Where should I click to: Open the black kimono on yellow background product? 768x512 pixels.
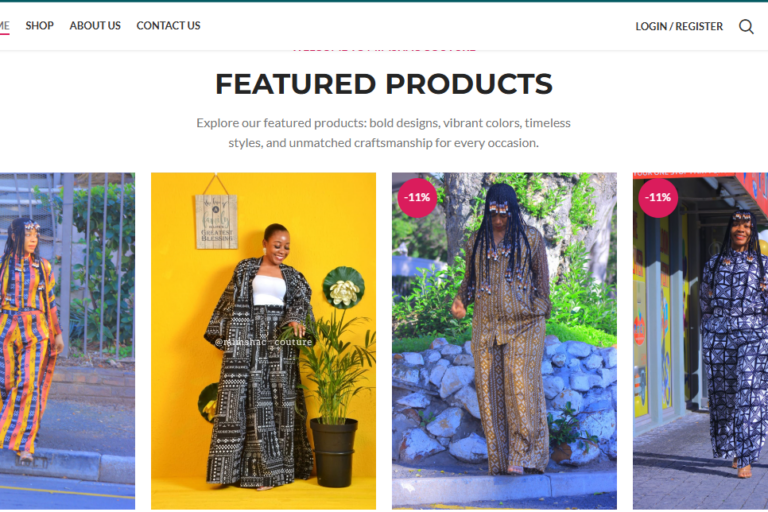tap(264, 341)
